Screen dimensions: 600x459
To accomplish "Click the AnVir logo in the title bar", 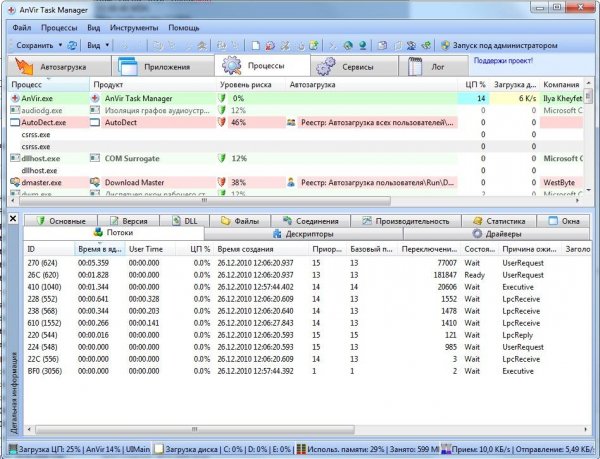I will (x=11, y=10).
